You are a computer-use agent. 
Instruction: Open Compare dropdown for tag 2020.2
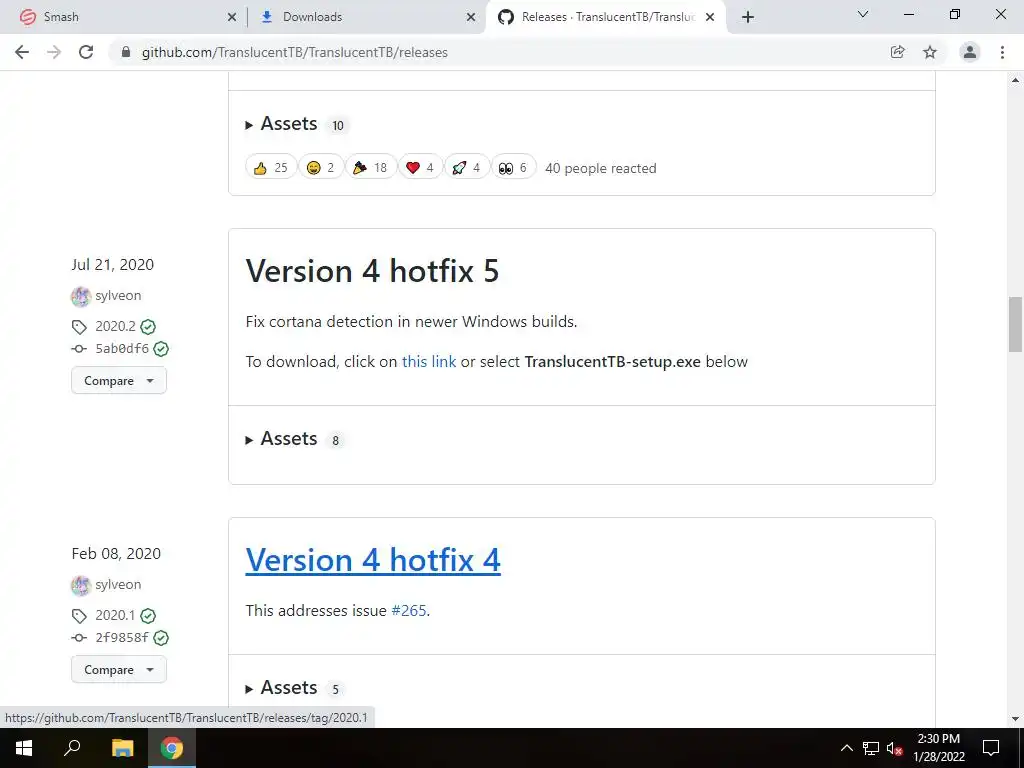119,381
